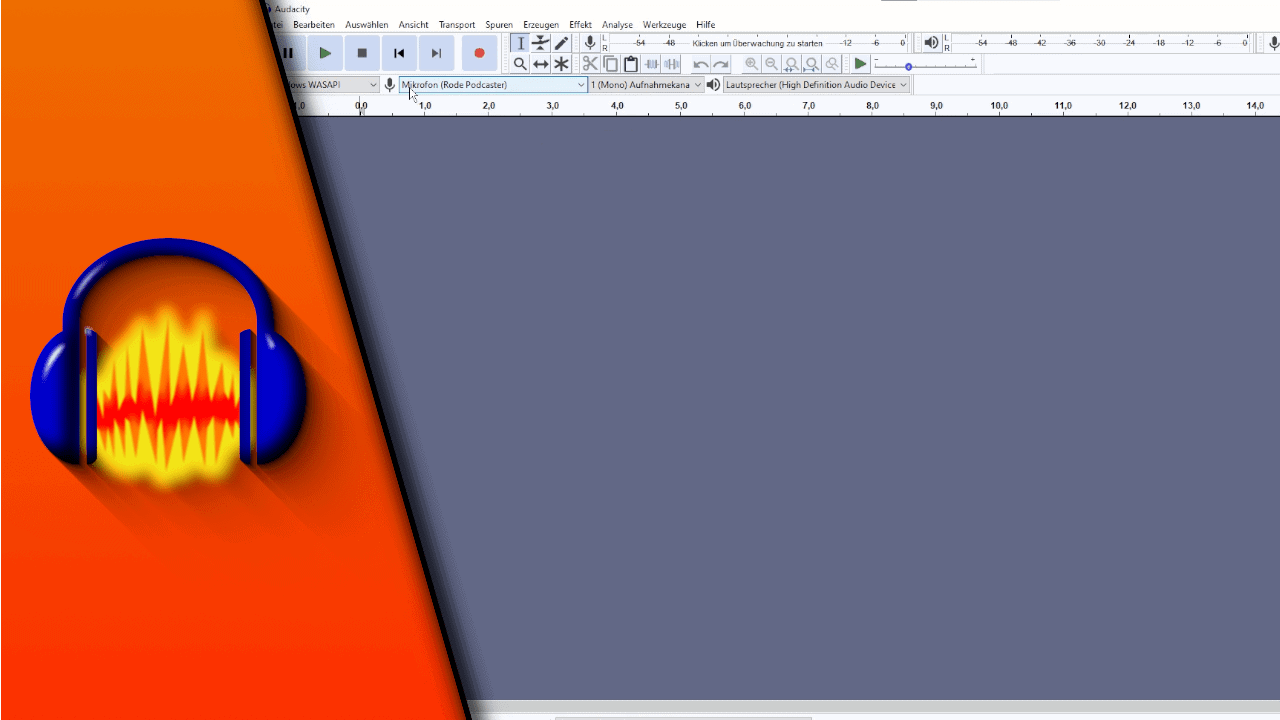Click the Trim audio icon
1280x720 pixels.
pyautogui.click(x=651, y=64)
